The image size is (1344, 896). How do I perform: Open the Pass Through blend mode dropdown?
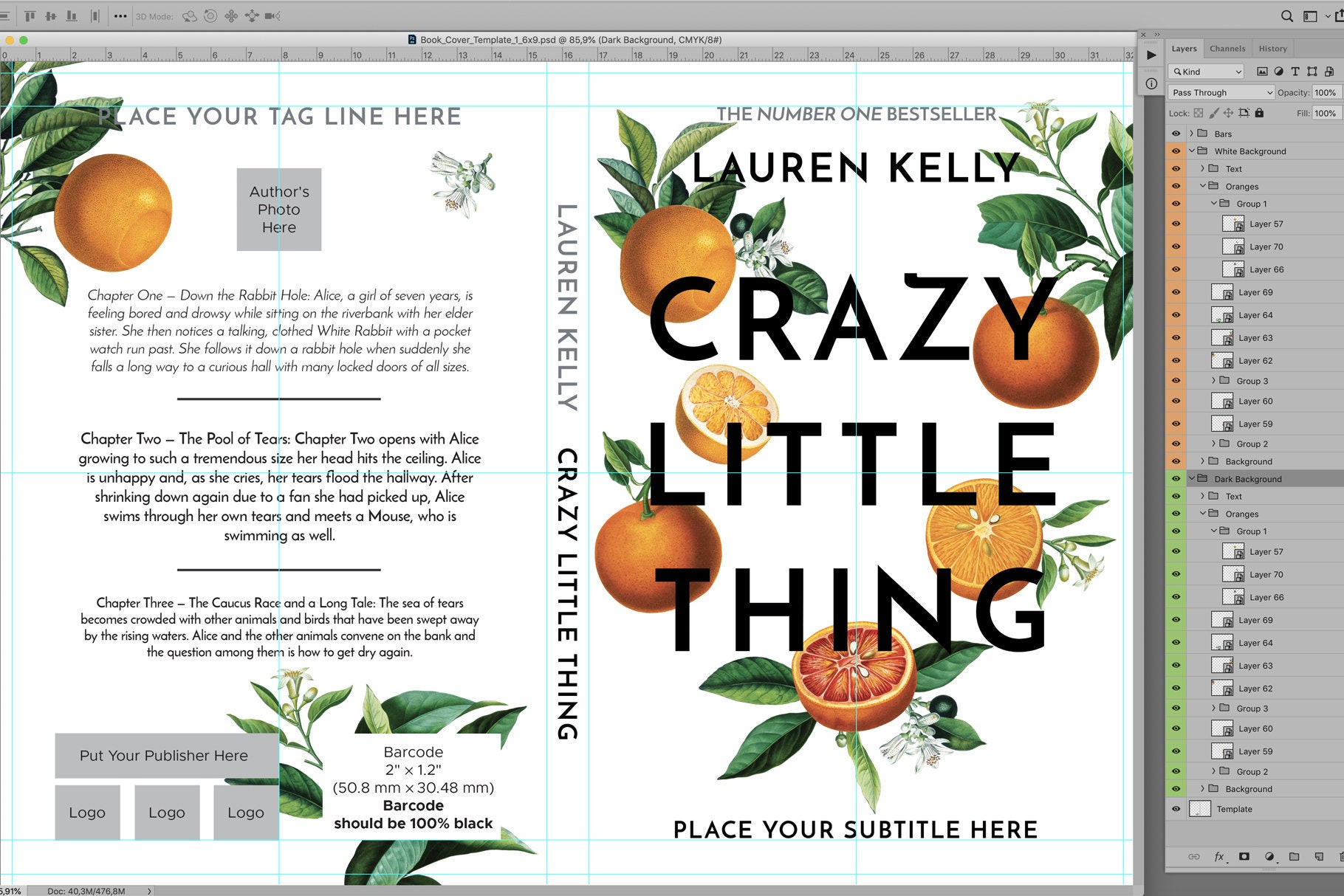[1223, 92]
